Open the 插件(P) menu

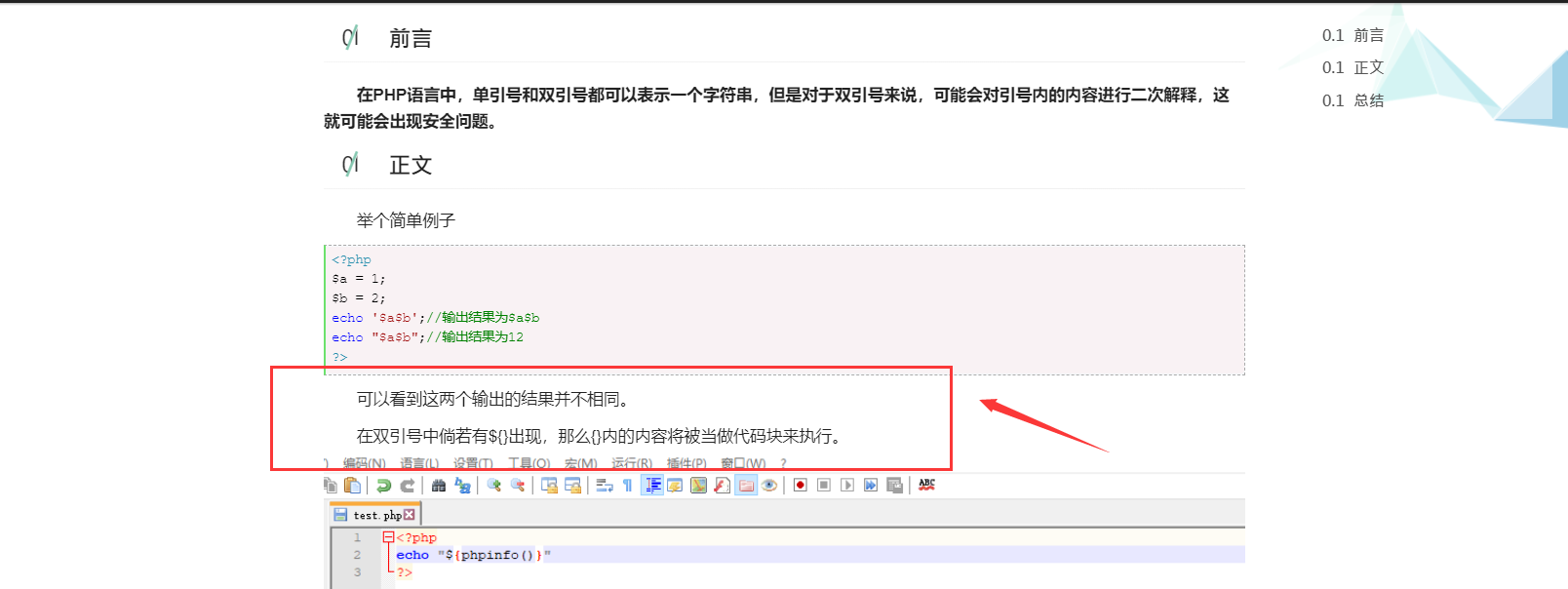click(686, 464)
